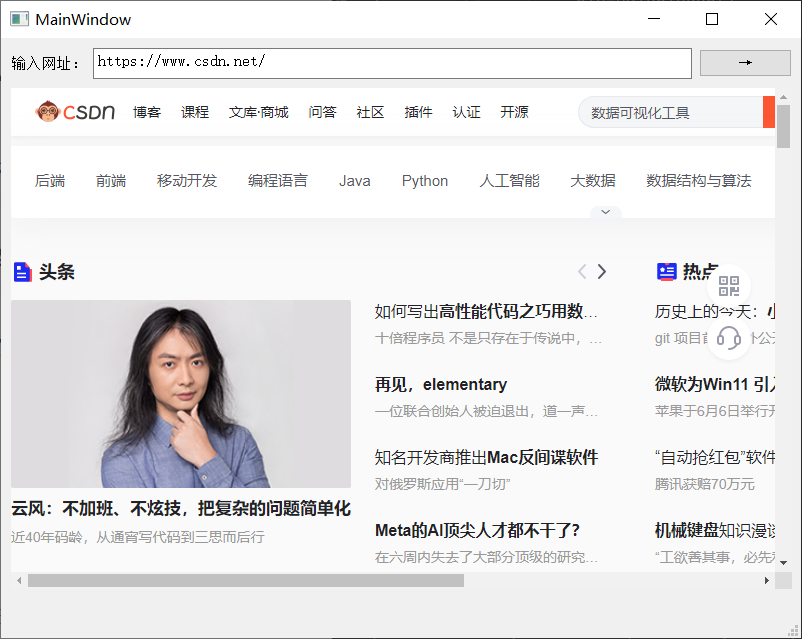
Task: Expand category list with down chevron
Action: (606, 212)
